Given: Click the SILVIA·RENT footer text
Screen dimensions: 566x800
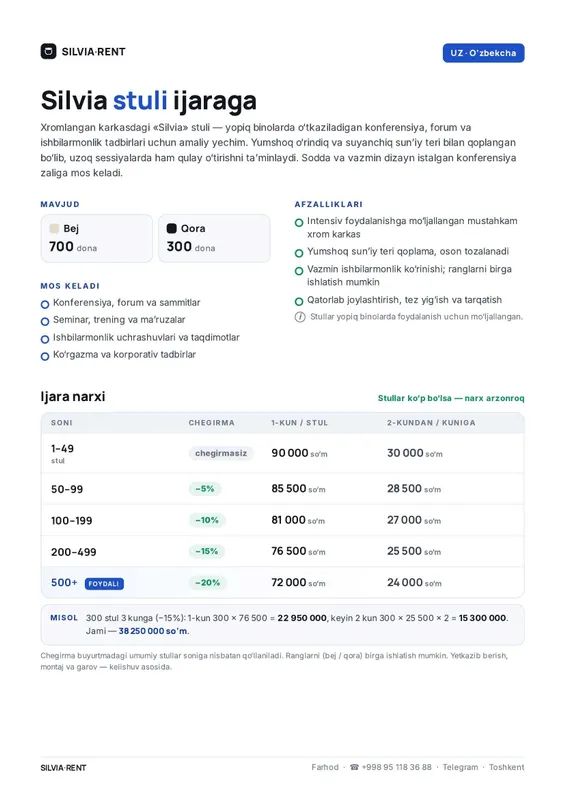Looking at the screenshot, I should pyautogui.click(x=63, y=768).
